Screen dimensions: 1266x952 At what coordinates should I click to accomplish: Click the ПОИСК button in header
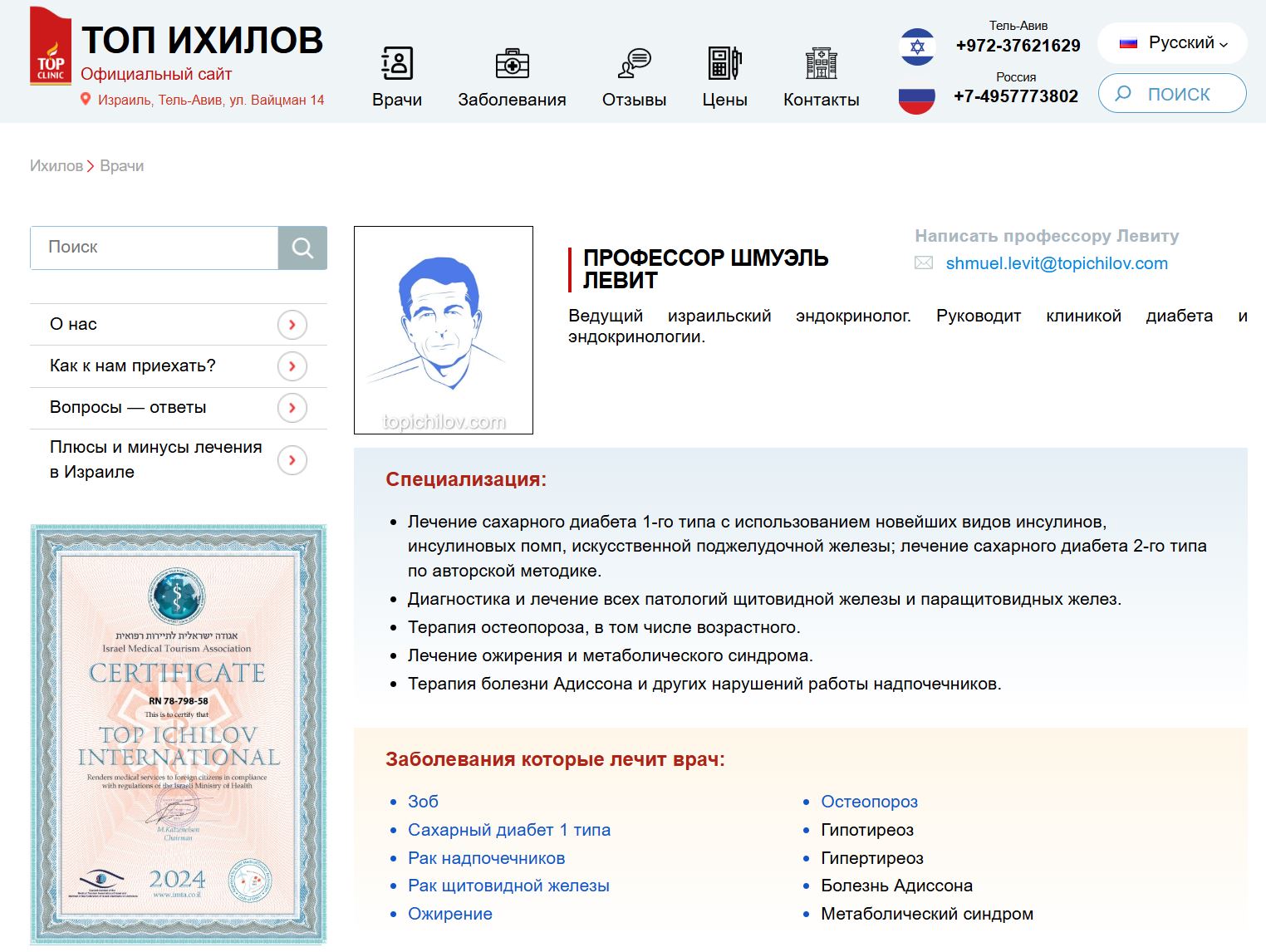[1172, 94]
